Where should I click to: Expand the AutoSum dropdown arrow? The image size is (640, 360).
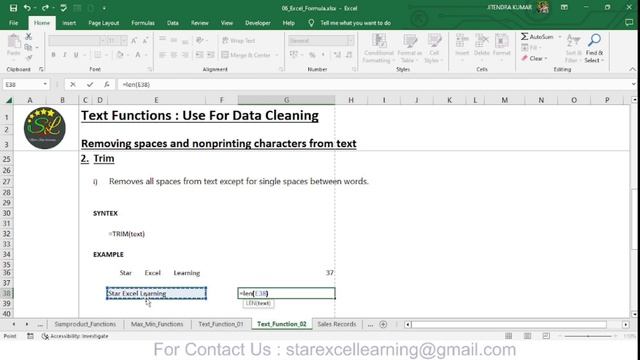coord(560,37)
